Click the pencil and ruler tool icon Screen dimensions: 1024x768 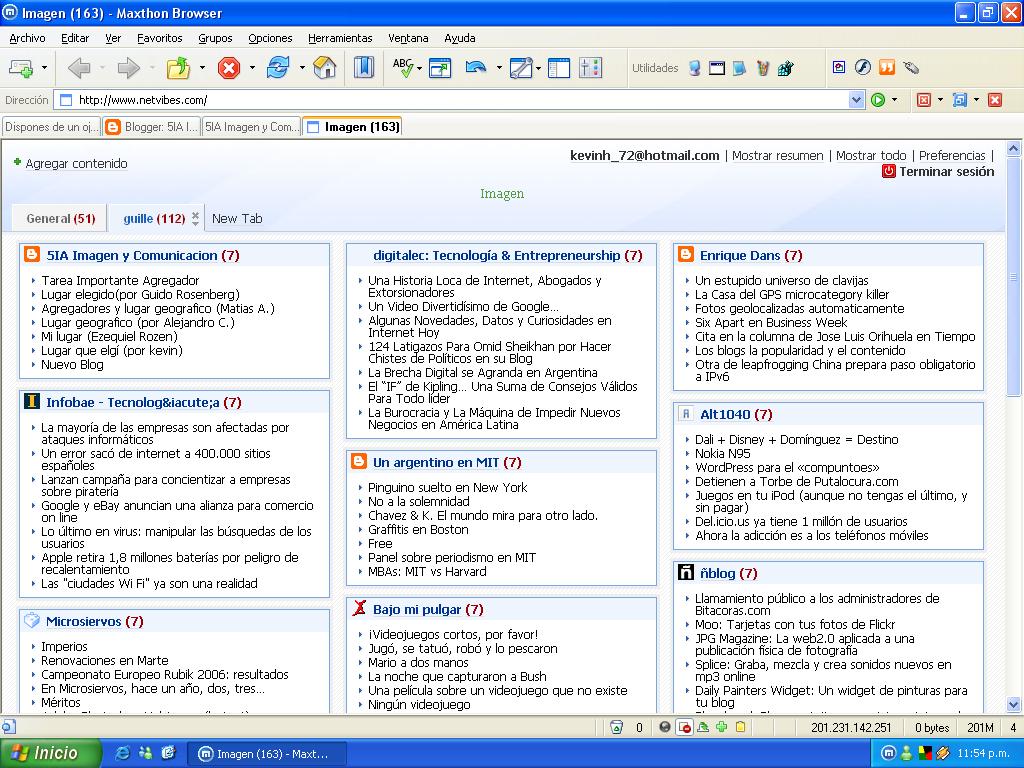[521, 68]
